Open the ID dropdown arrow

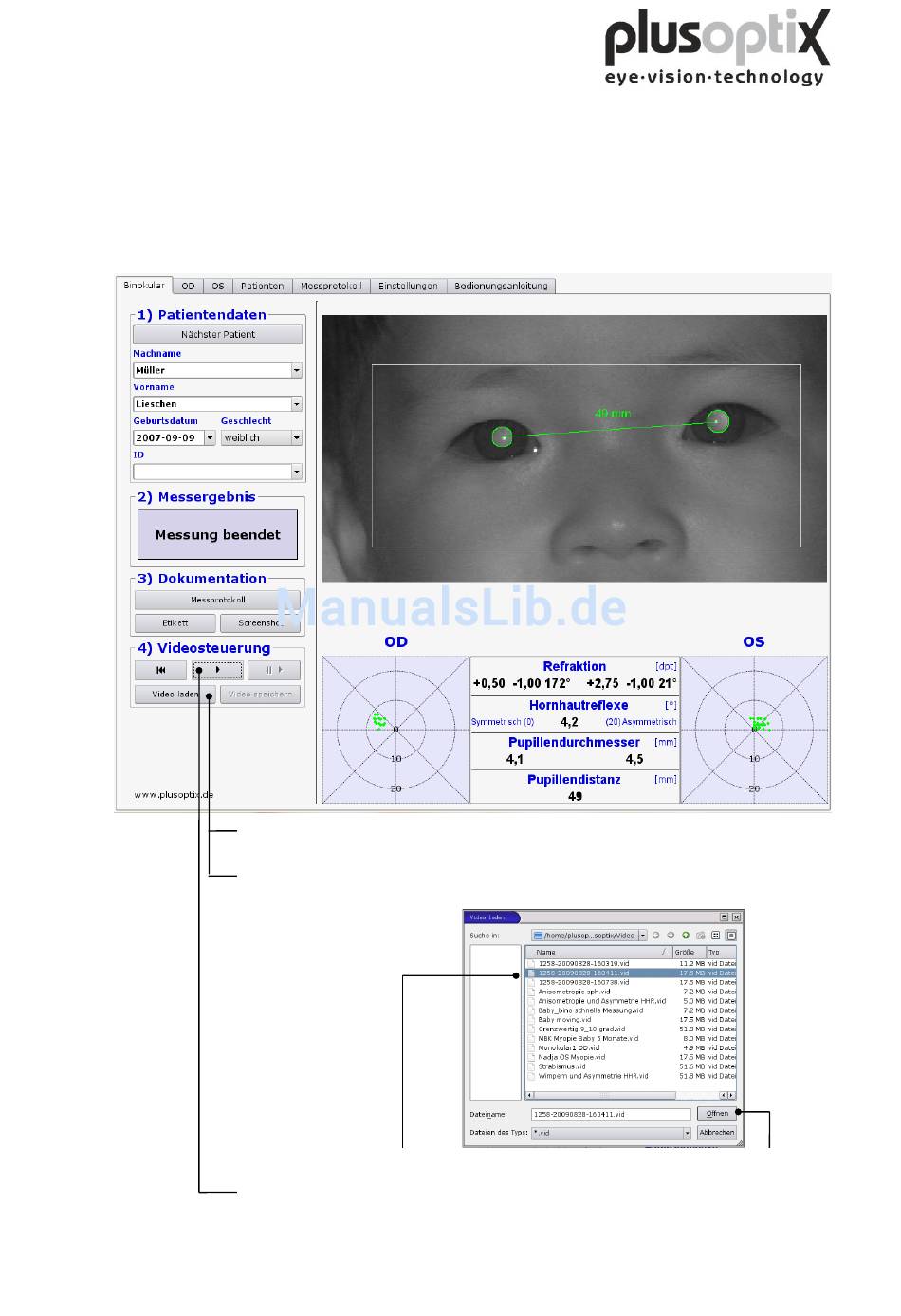297,472
